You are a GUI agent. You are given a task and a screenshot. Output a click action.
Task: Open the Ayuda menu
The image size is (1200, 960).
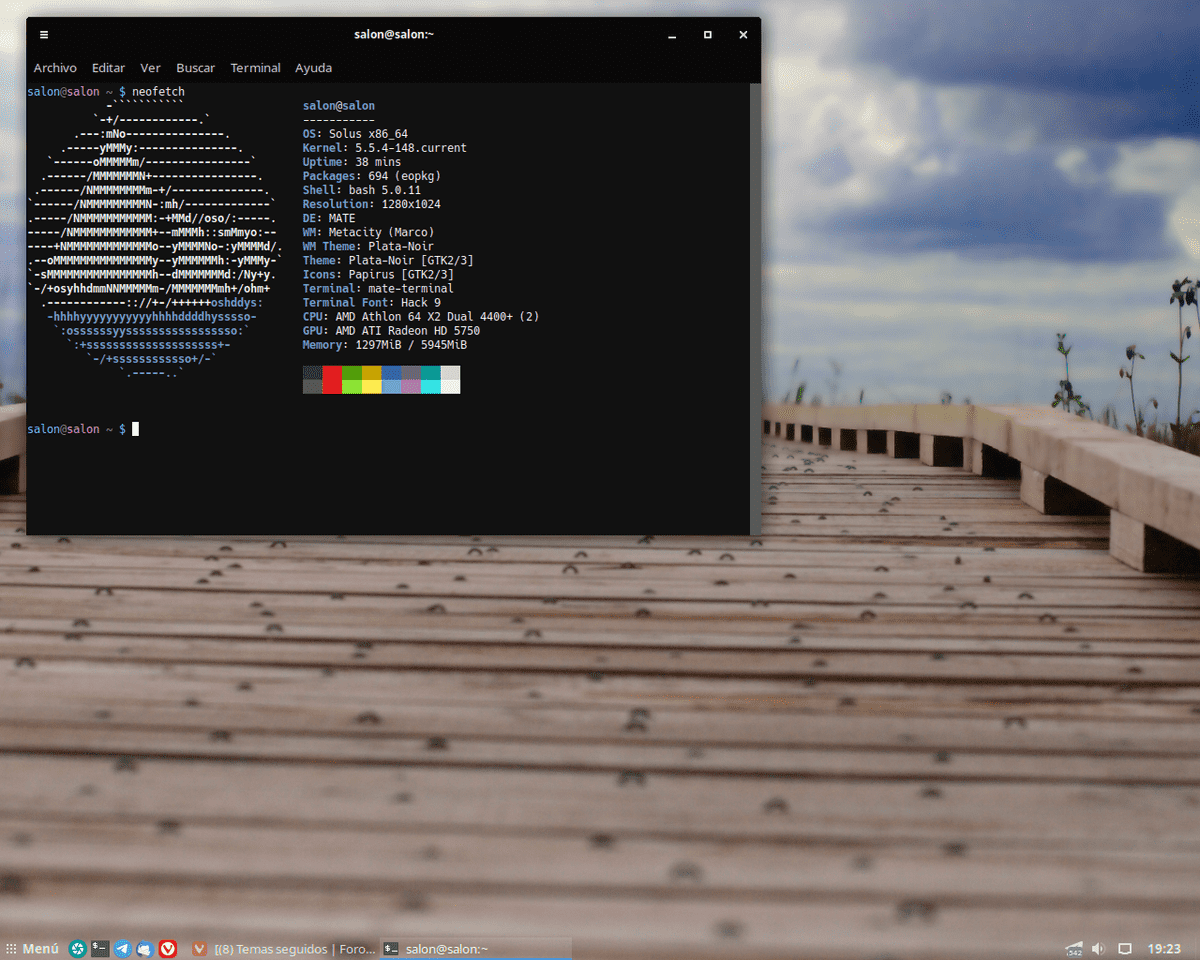[313, 68]
